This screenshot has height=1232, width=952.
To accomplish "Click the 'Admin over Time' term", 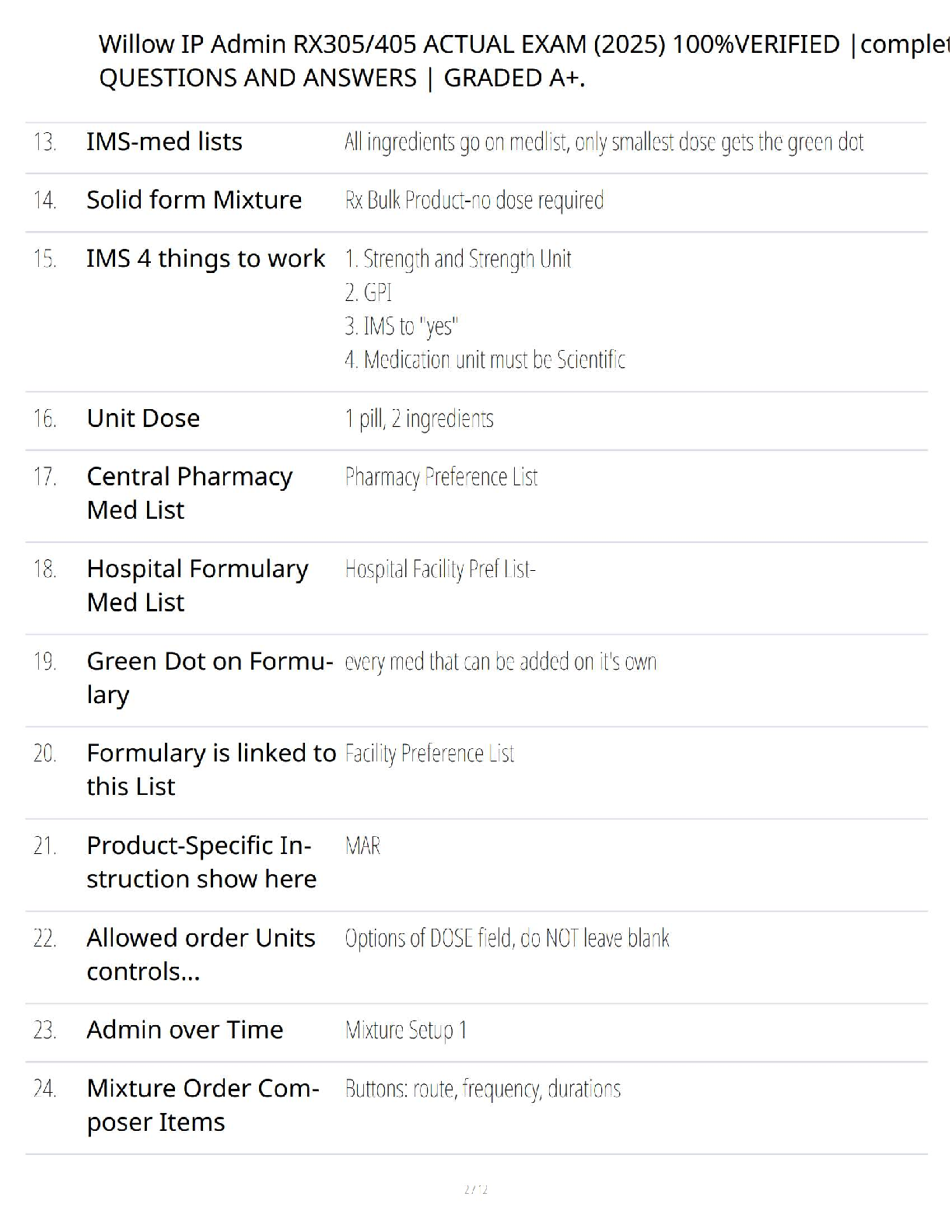I will pyautogui.click(x=184, y=1030).
